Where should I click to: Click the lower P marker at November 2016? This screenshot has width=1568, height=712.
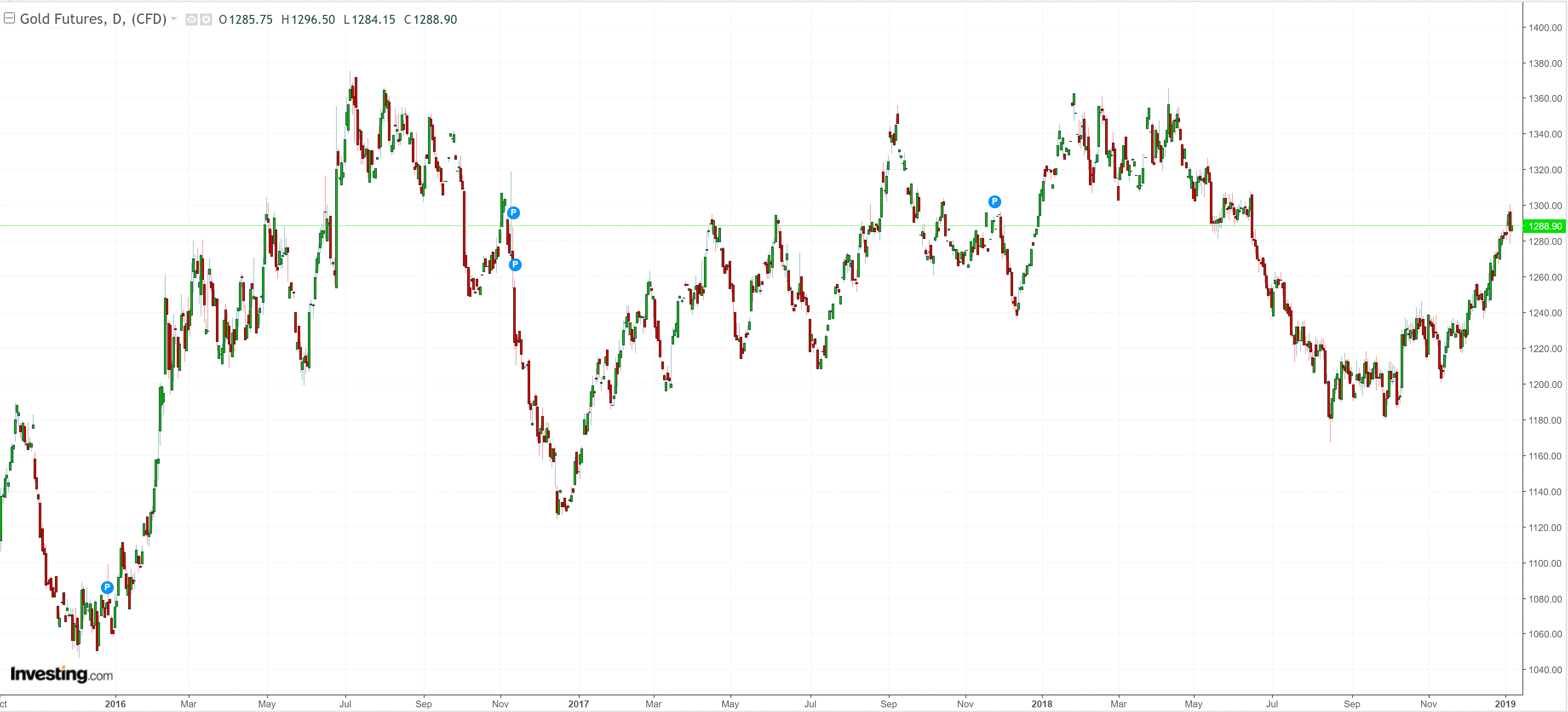click(515, 264)
